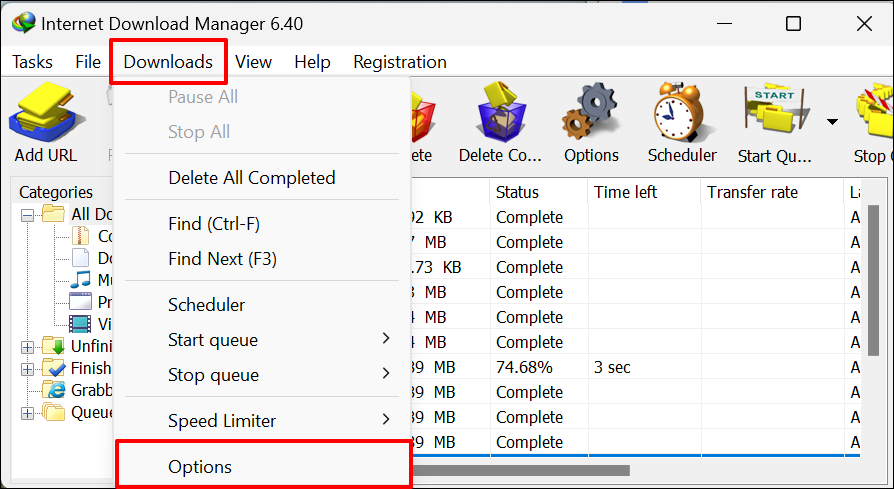Select Delete All Completed menu entry
Image resolution: width=894 pixels, height=489 pixels.
click(x=251, y=178)
